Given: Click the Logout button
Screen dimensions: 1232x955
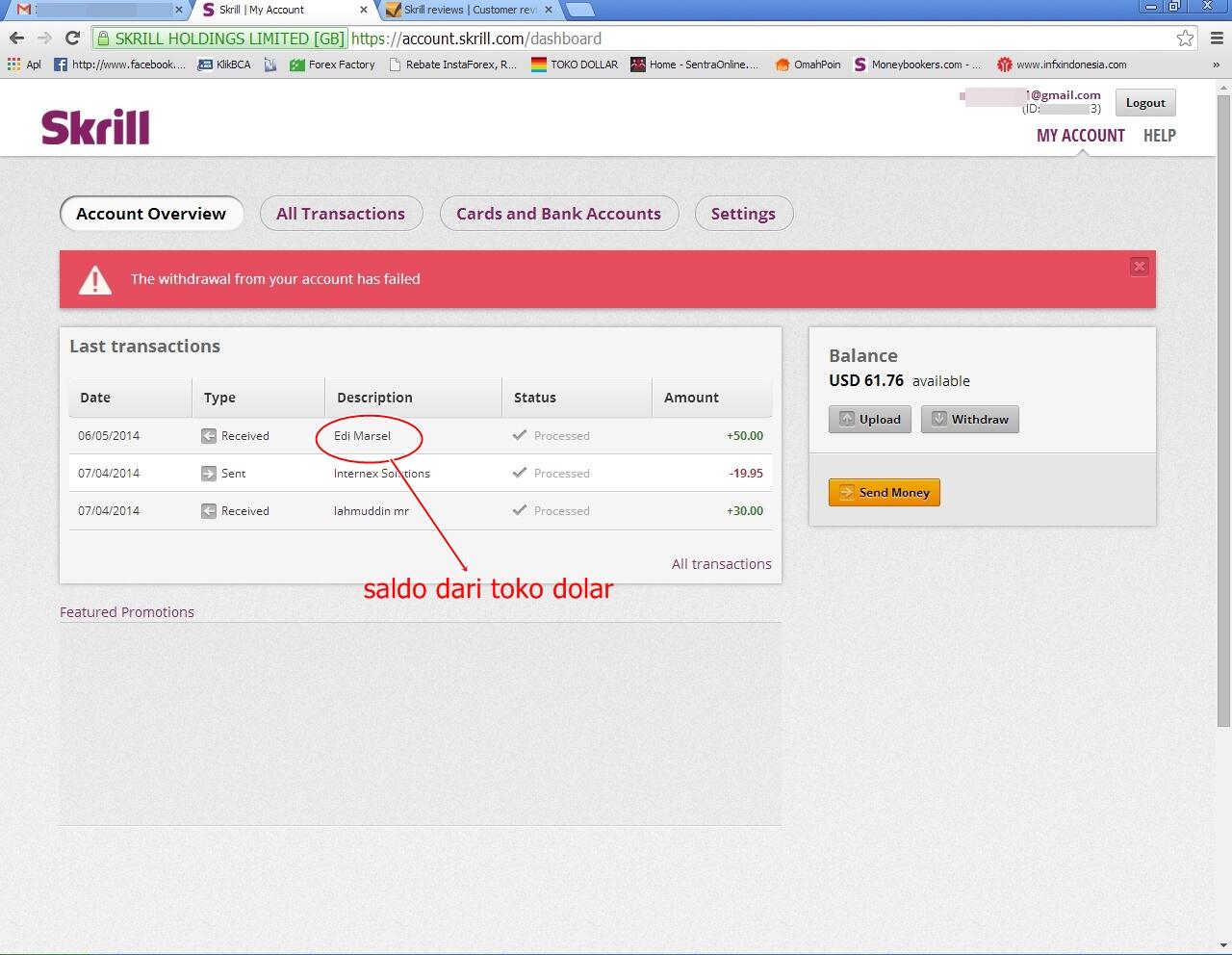Looking at the screenshot, I should 1144,102.
